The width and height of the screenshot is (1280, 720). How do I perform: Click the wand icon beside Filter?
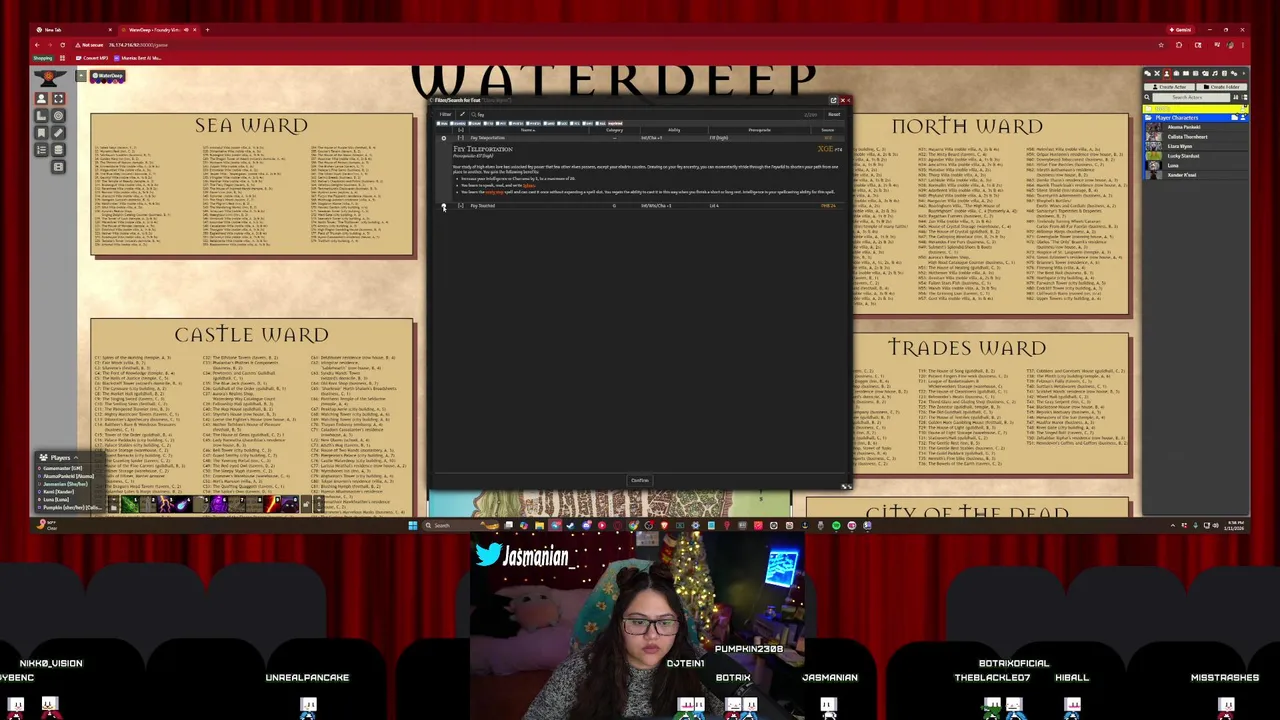462,114
